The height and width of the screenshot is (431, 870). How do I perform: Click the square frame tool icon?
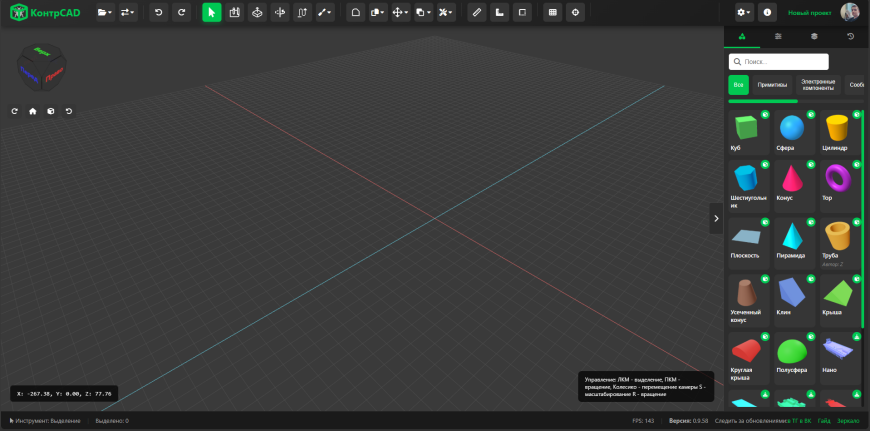click(x=522, y=12)
